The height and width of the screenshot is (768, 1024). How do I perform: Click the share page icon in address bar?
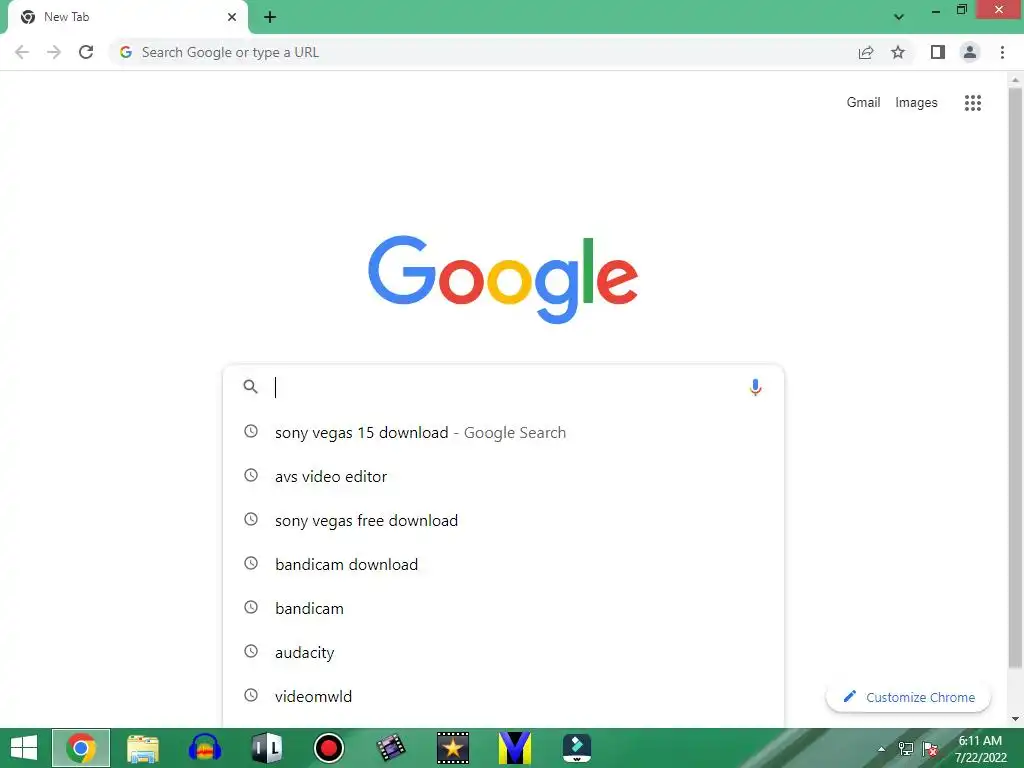(x=866, y=52)
